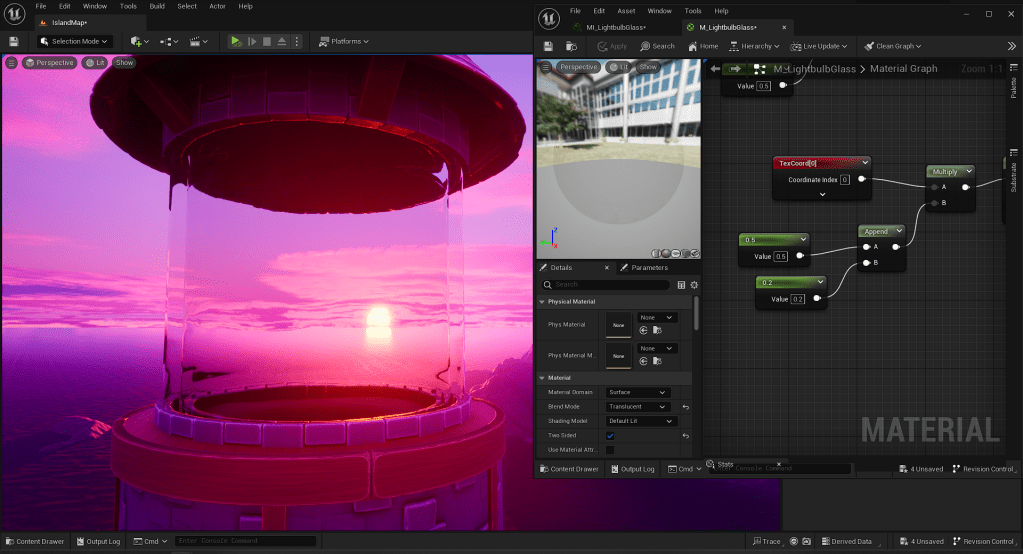
Task: Click Browse to asset icon under Phys Material
Action: click(657, 330)
